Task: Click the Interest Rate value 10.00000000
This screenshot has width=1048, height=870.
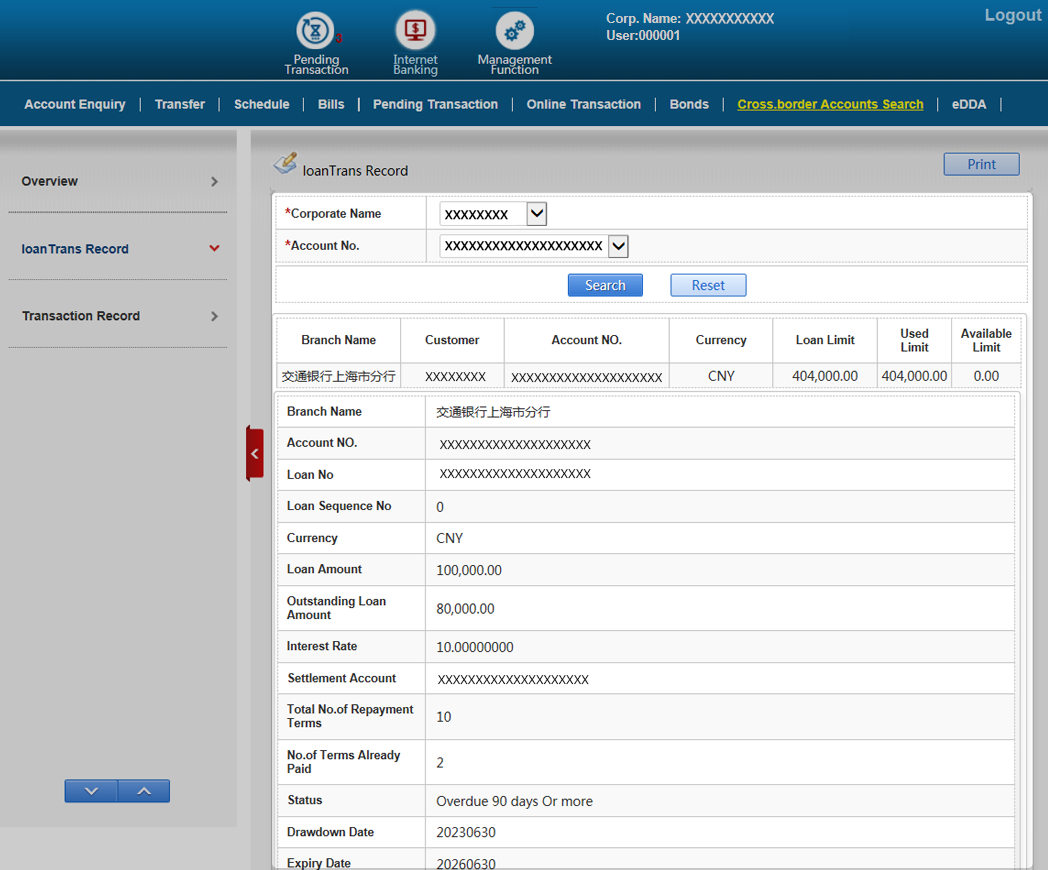Action: [x=475, y=647]
